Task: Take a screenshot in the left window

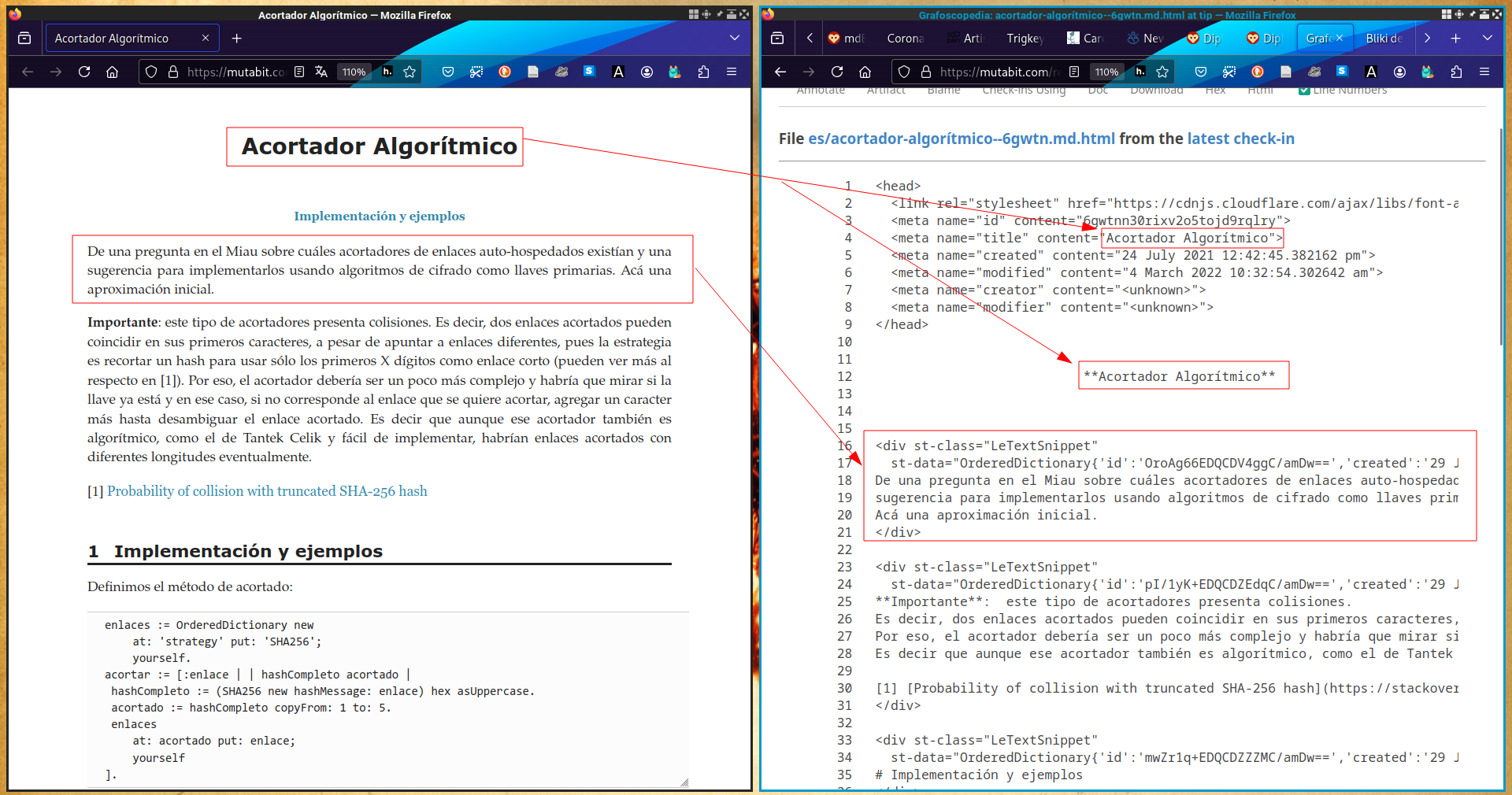Action: click(476, 72)
